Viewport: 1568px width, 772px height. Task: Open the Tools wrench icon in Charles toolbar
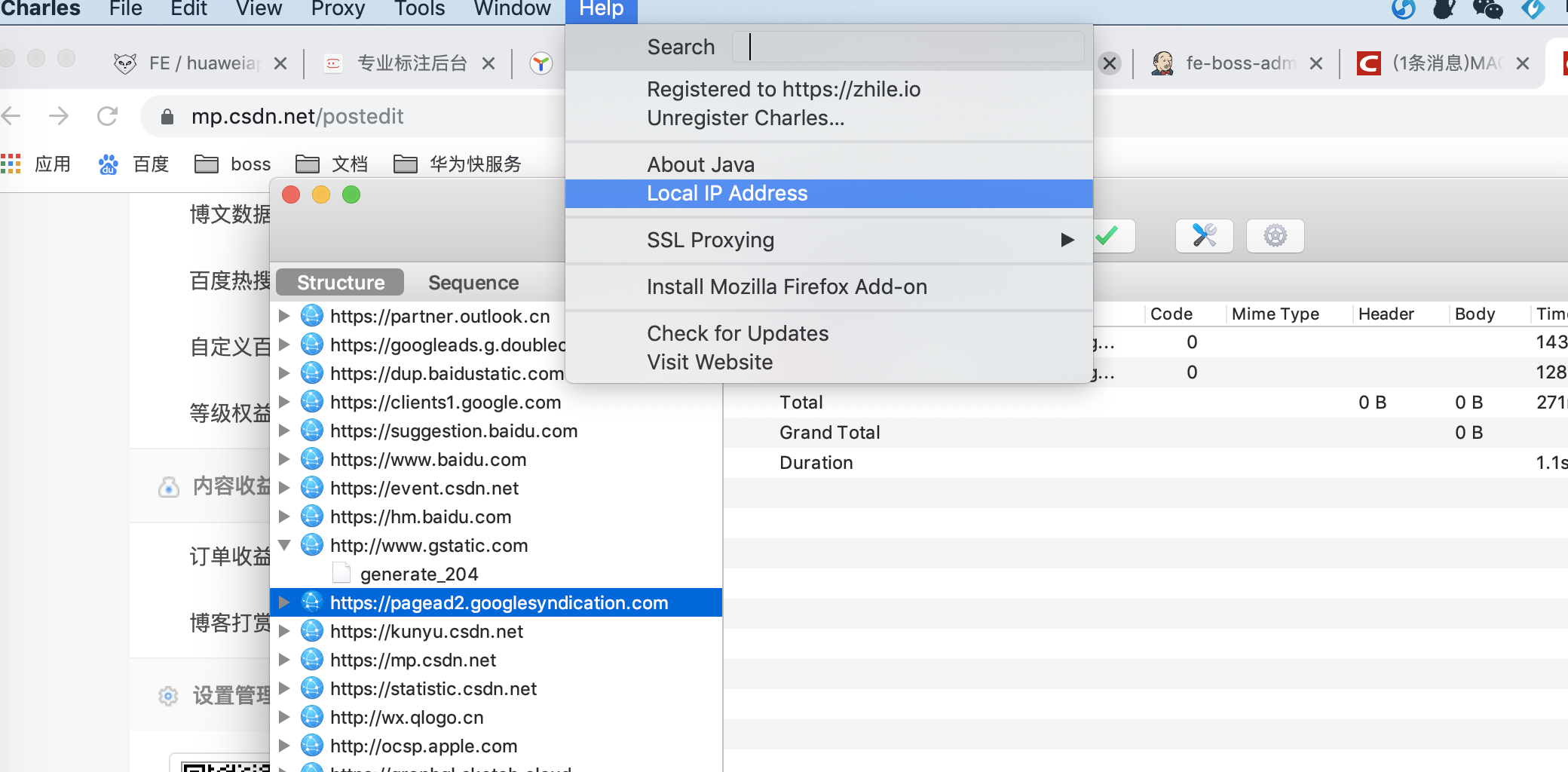coord(1204,236)
